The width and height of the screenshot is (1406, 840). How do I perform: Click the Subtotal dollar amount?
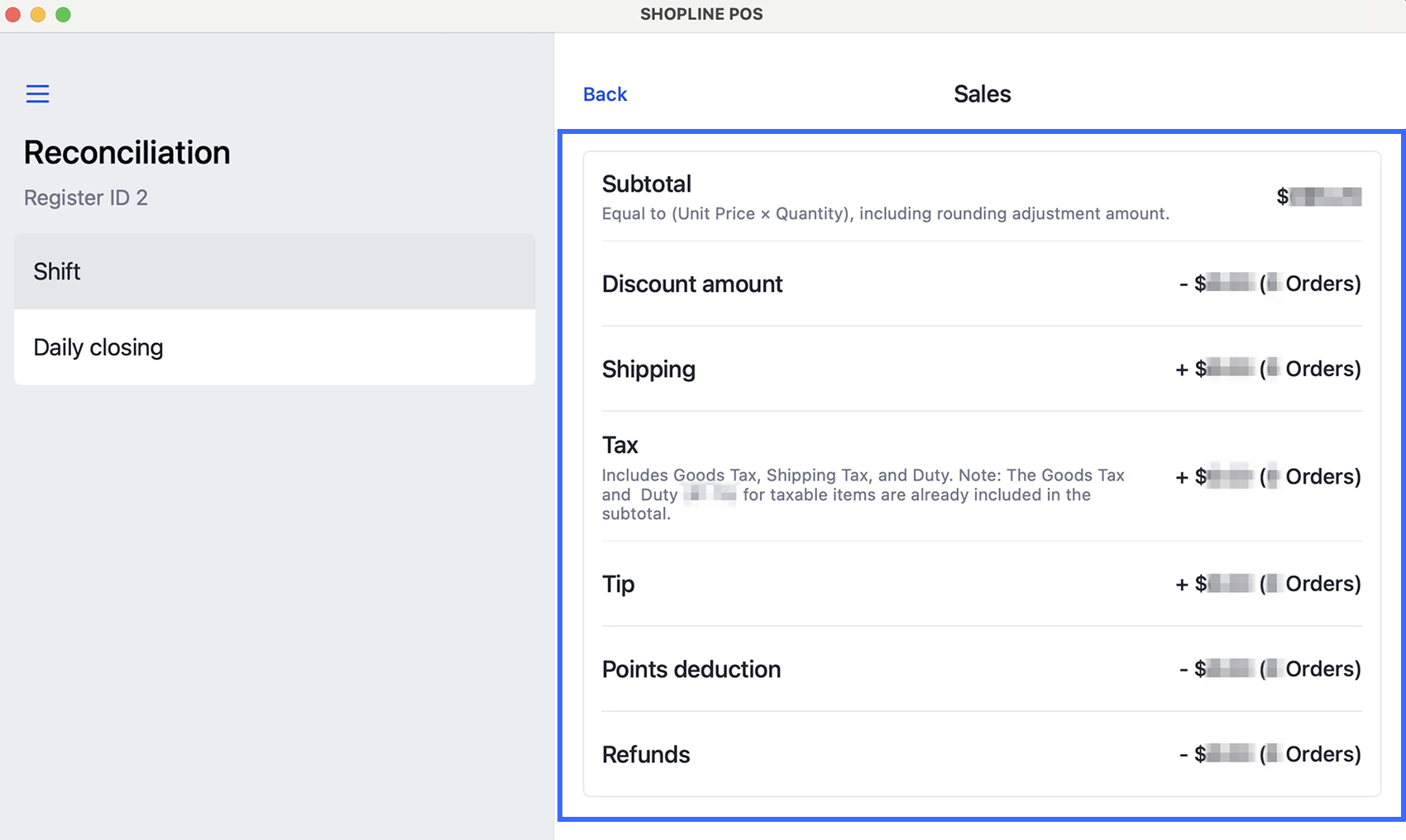[1319, 197]
